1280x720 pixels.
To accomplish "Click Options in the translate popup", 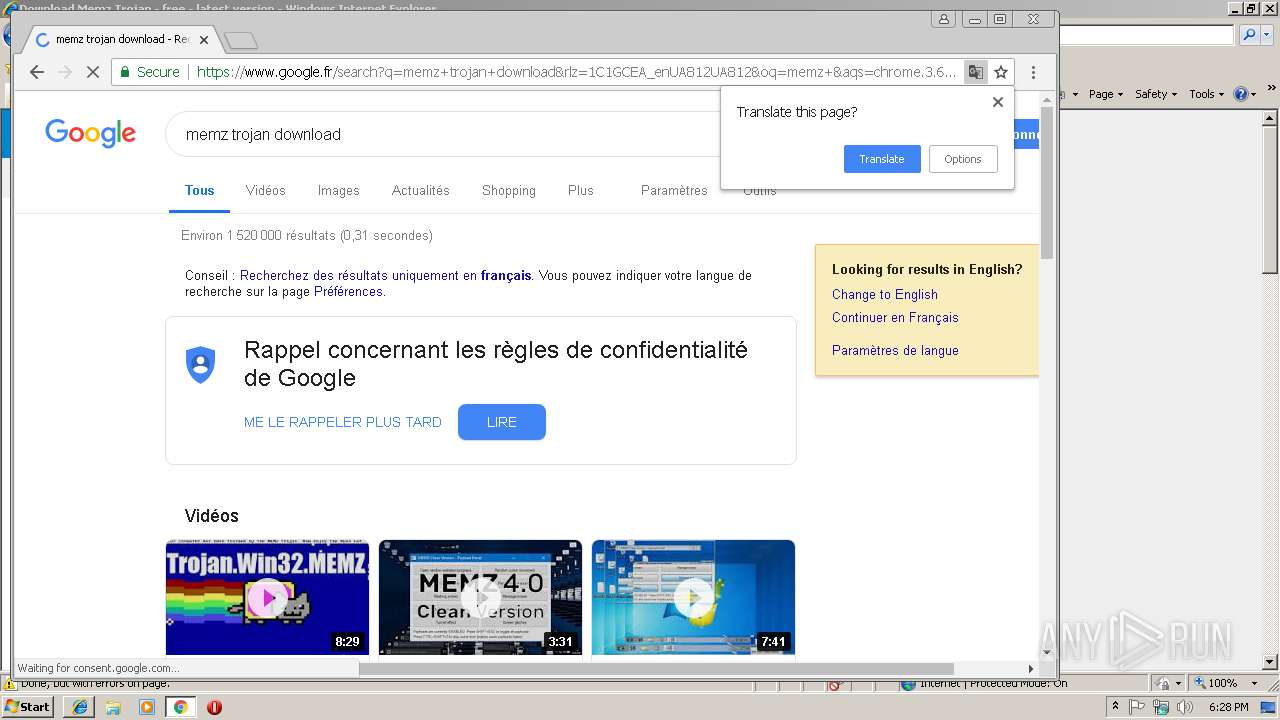I will click(963, 159).
